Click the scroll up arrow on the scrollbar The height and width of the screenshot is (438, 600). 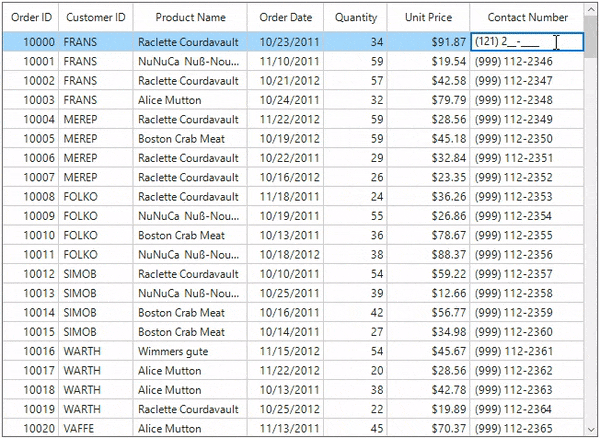pyautogui.click(x=590, y=10)
